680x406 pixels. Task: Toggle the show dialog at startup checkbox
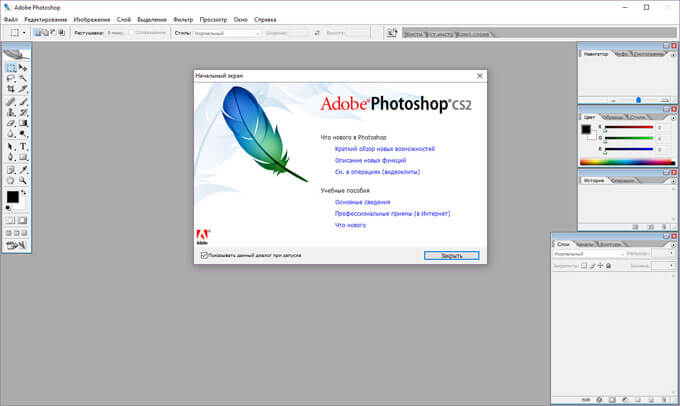tap(204, 255)
